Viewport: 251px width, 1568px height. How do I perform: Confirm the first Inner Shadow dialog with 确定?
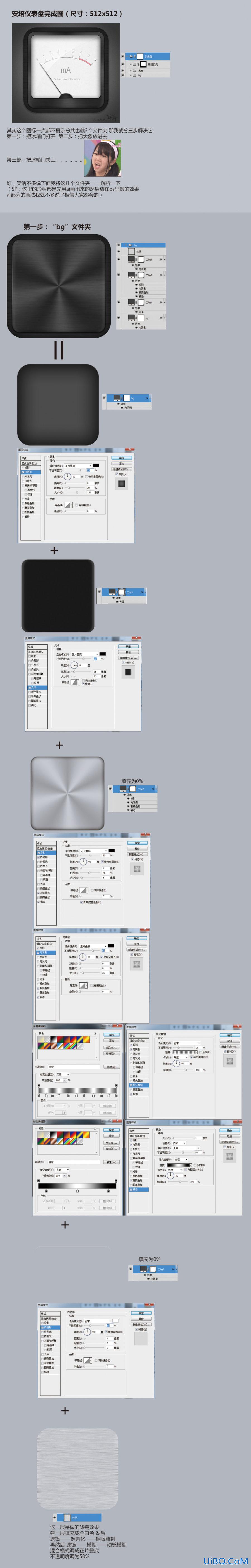click(121, 458)
